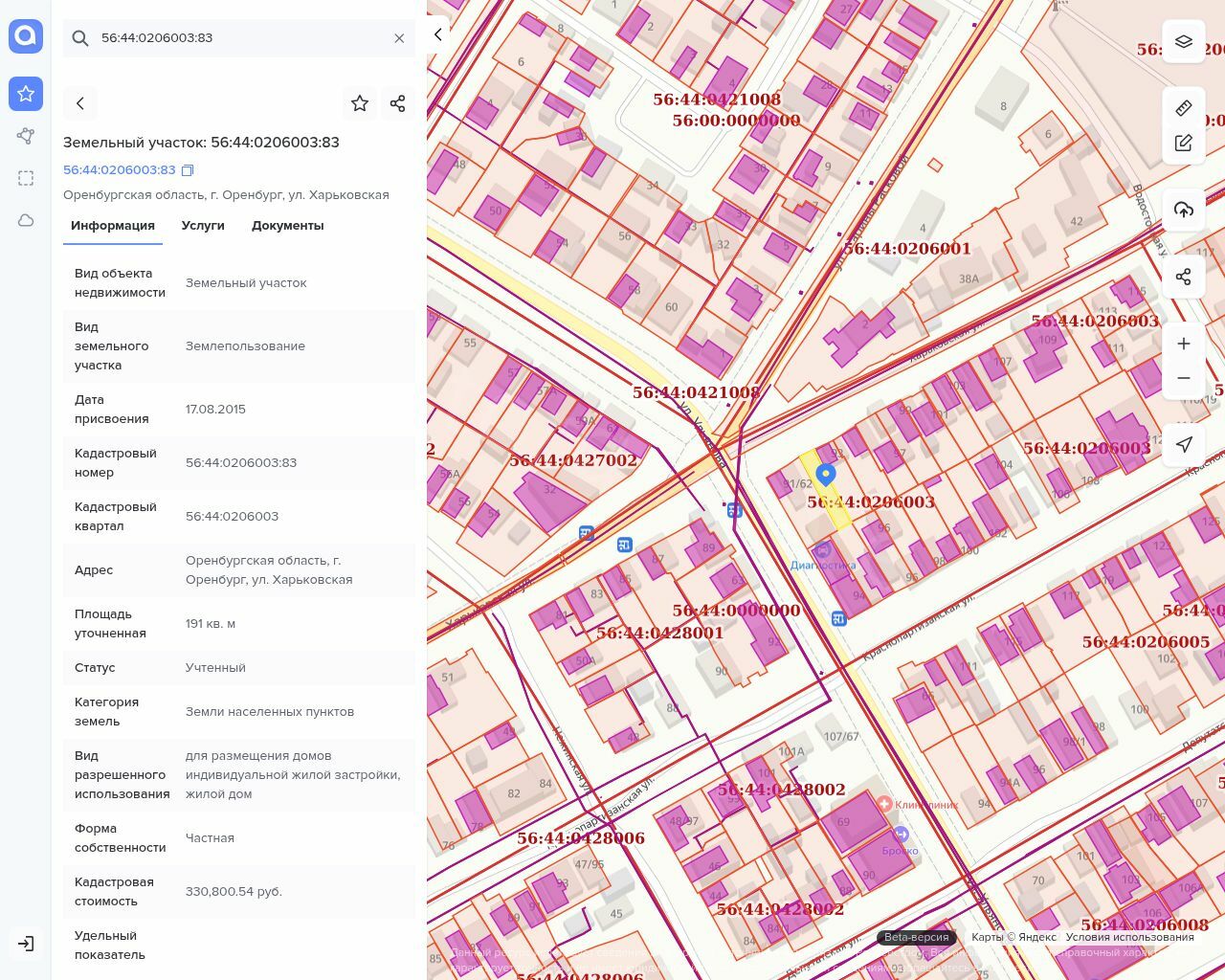Activate the map drawing edit tool
This screenshot has width=1225, height=980.
coord(1184,144)
